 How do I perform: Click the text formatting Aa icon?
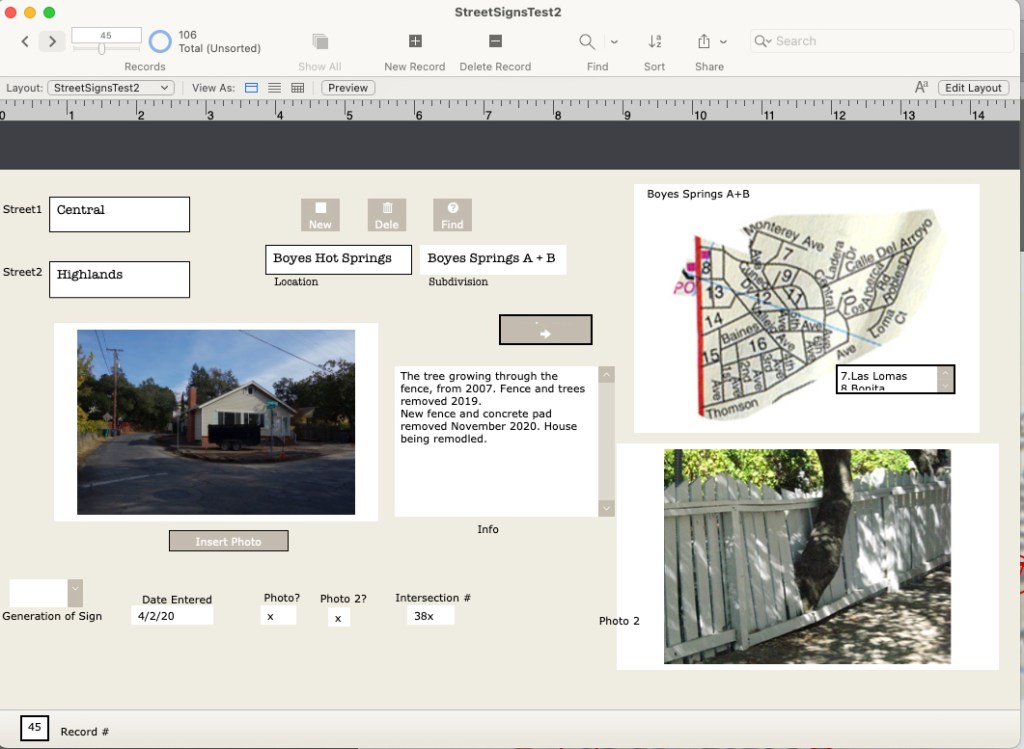click(921, 88)
